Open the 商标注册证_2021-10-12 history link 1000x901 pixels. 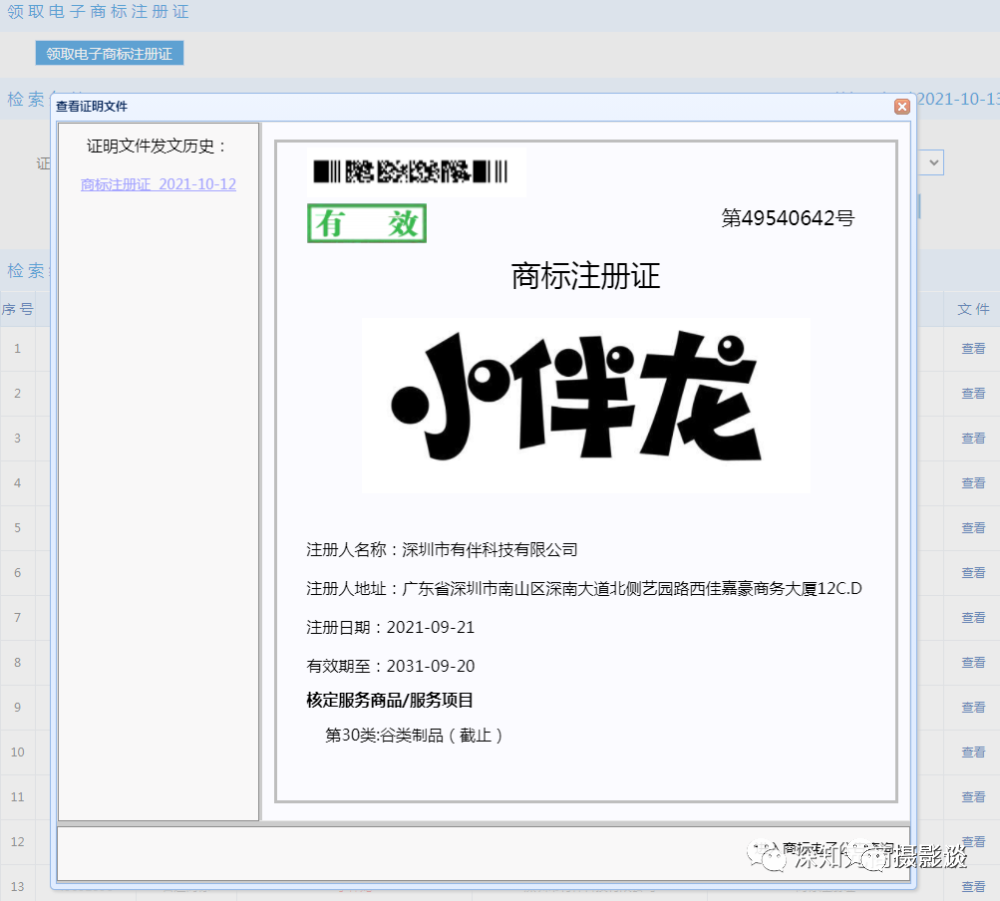pyautogui.click(x=158, y=184)
